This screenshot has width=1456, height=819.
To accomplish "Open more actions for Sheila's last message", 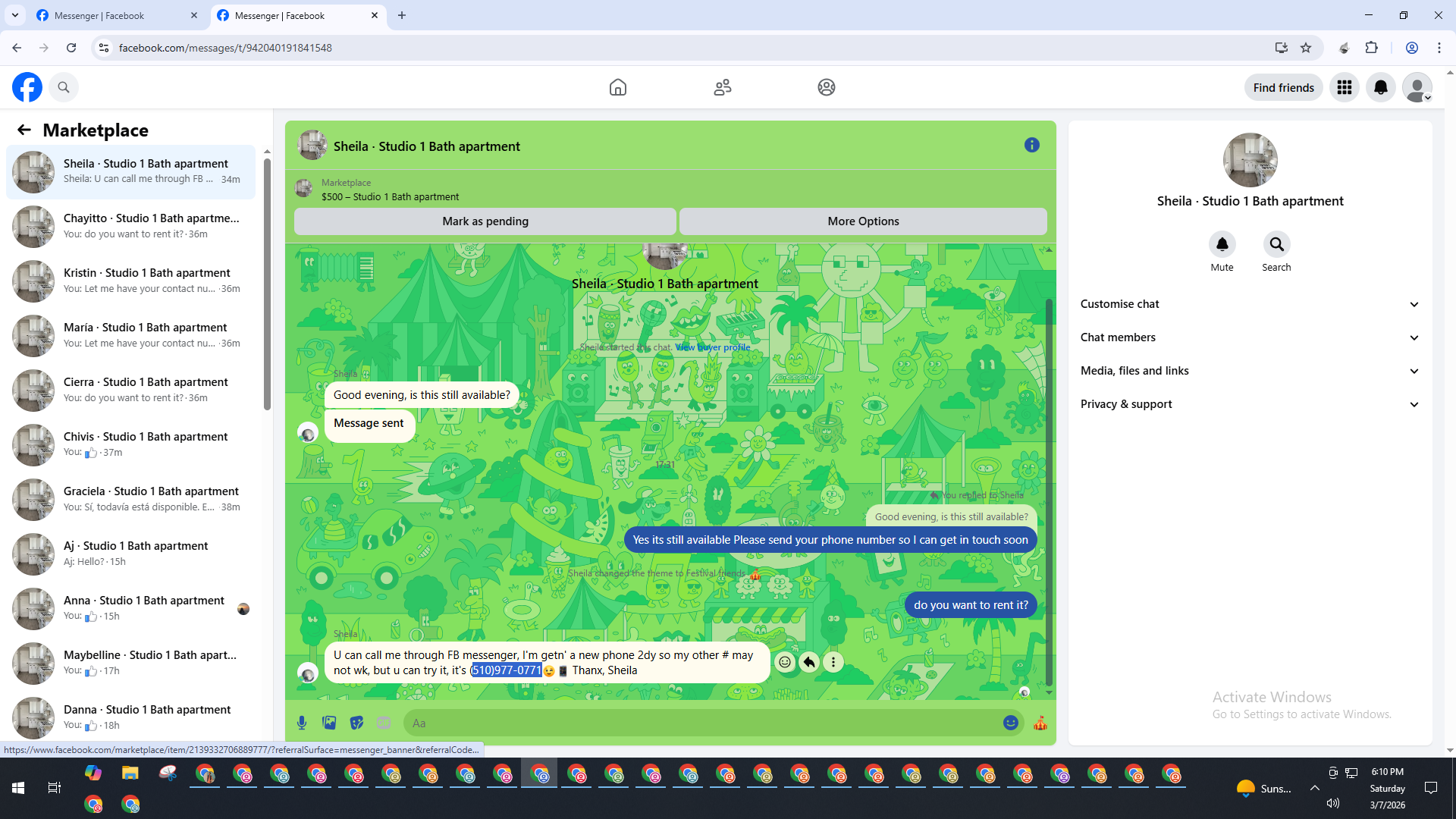I will point(833,662).
